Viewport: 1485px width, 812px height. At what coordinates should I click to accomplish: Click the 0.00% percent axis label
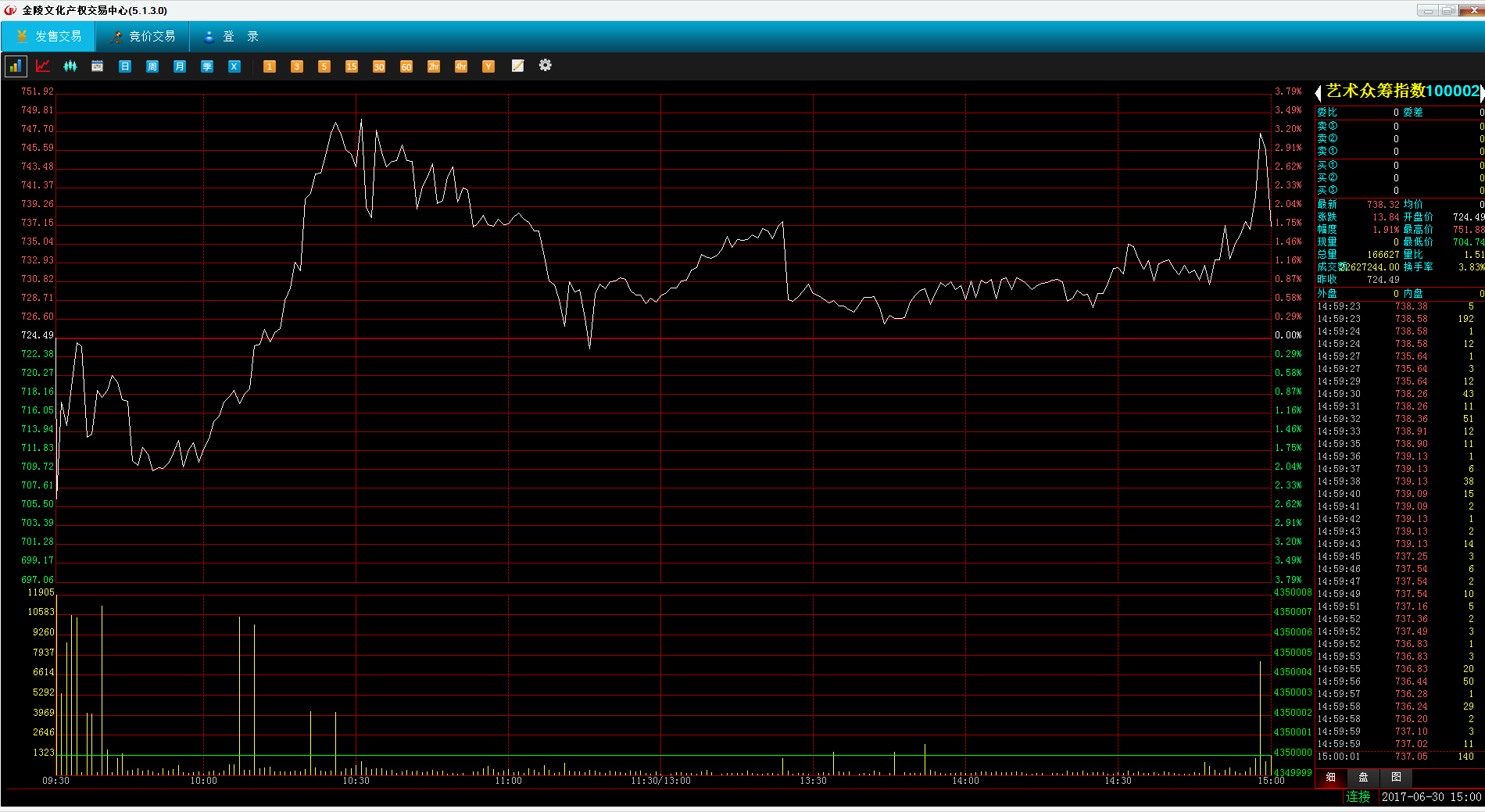tap(1288, 335)
